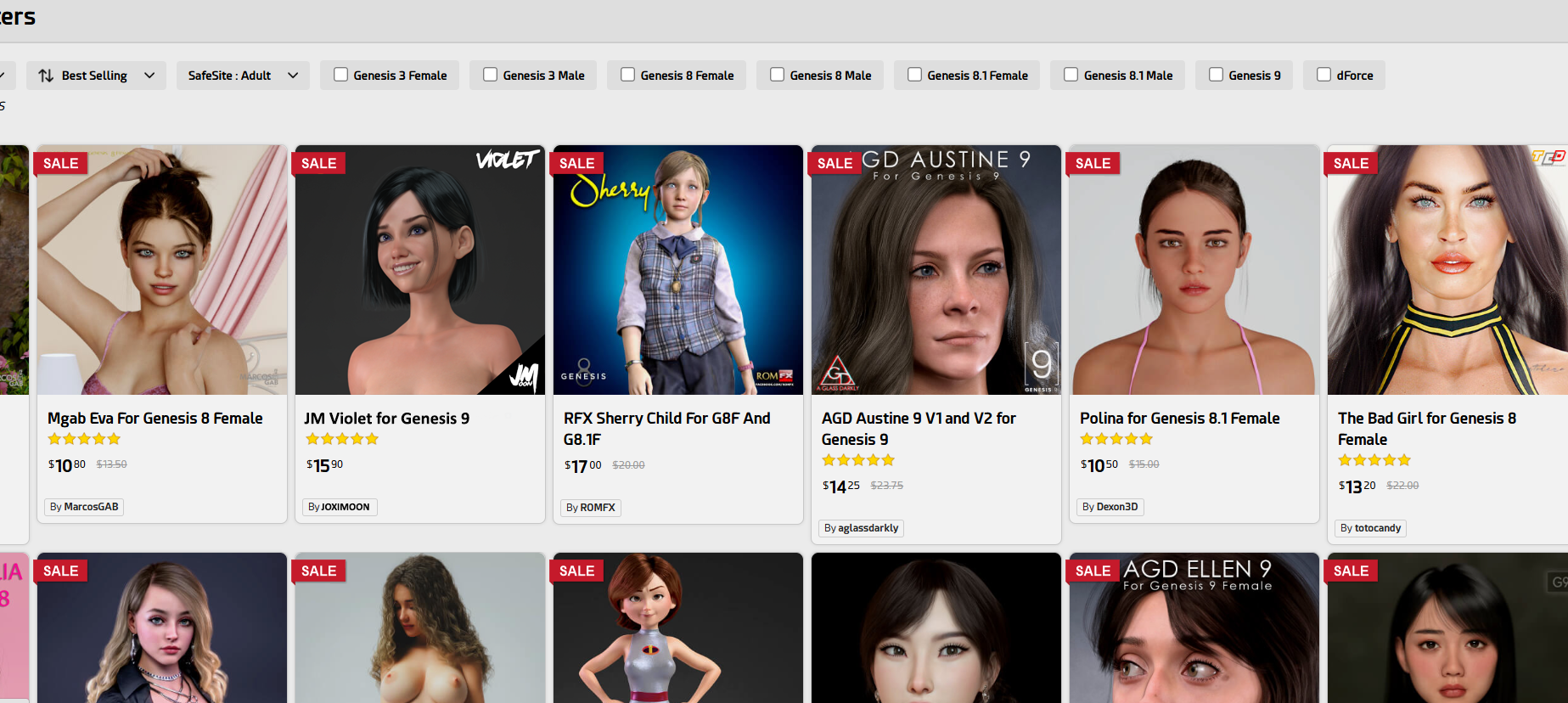Open the ROMFX vendor tag
Image resolution: width=1568 pixels, height=703 pixels.
[x=591, y=508]
